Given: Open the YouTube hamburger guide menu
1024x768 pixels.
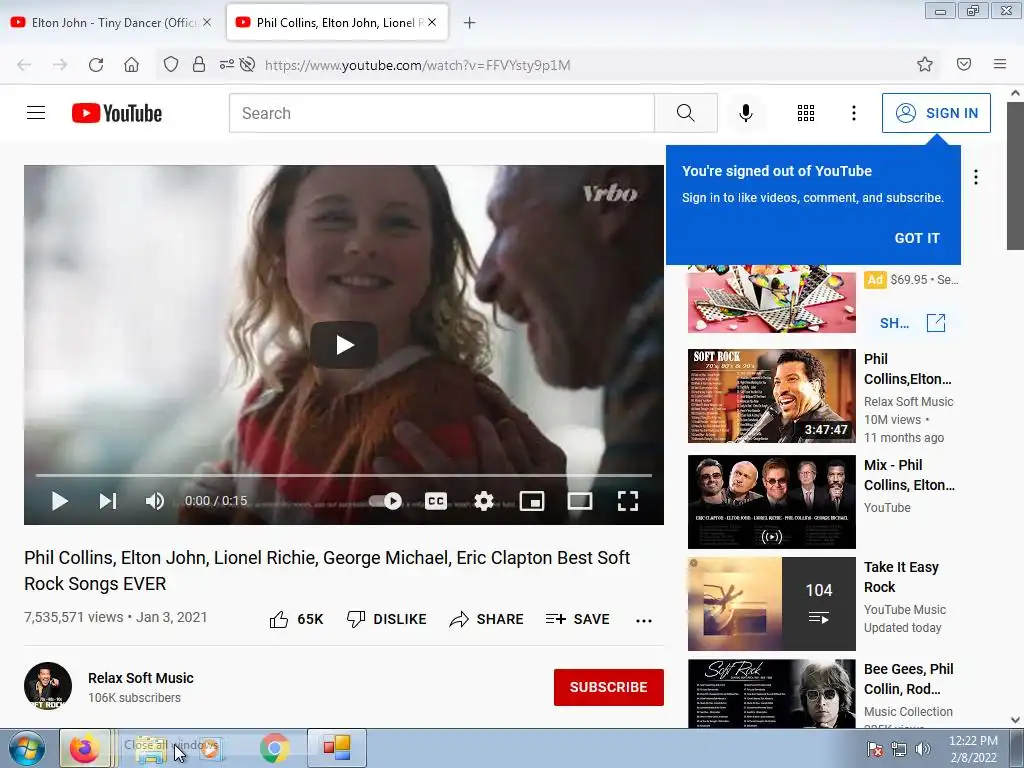Looking at the screenshot, I should 36,113.
